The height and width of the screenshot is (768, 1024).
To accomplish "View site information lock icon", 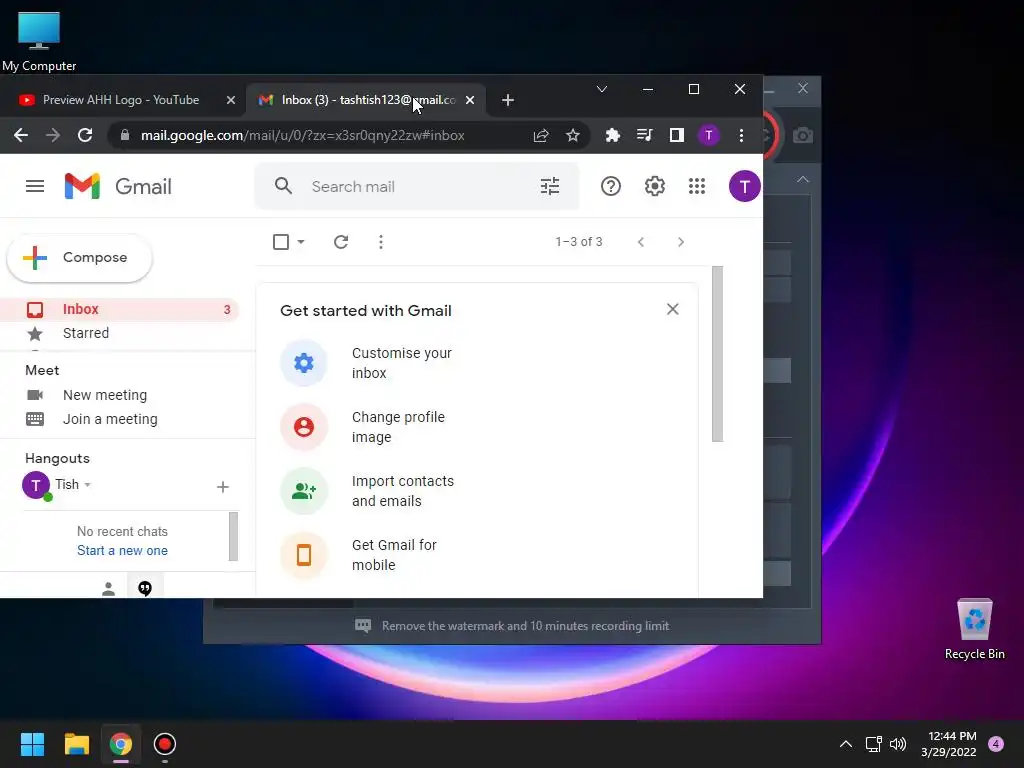I will [125, 135].
